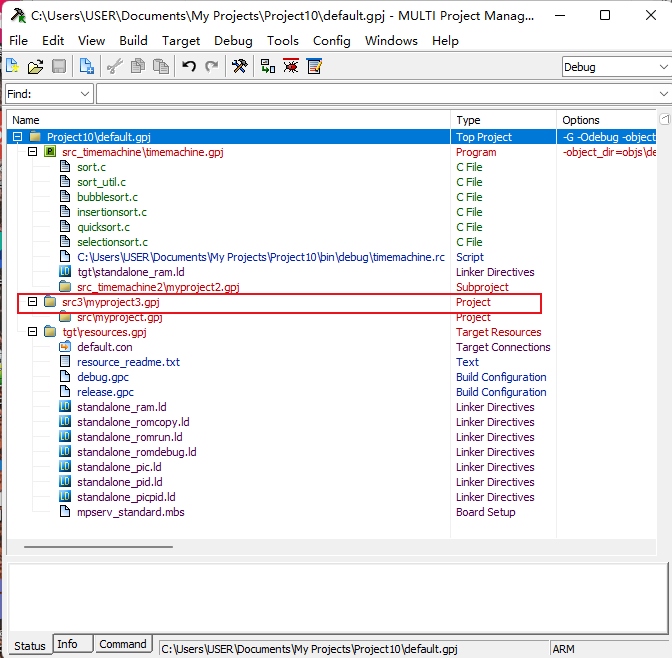Click the Debug bug icon
This screenshot has width=672, height=658.
pyautogui.click(x=291, y=67)
